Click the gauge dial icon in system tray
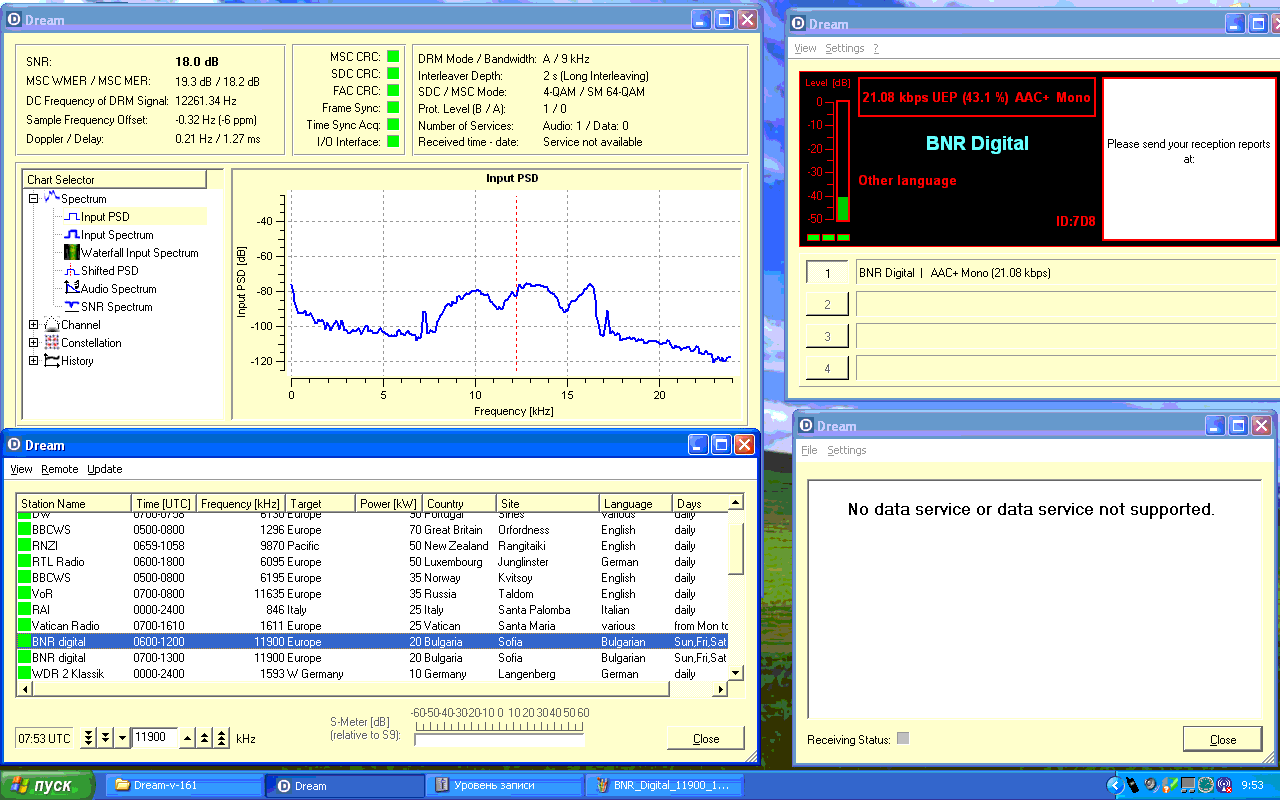1280x800 pixels. tap(1206, 785)
